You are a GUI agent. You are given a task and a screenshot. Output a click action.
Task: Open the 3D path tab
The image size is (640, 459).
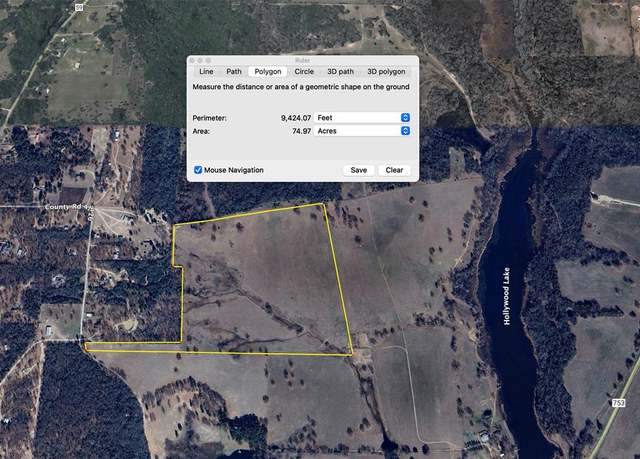pos(340,71)
